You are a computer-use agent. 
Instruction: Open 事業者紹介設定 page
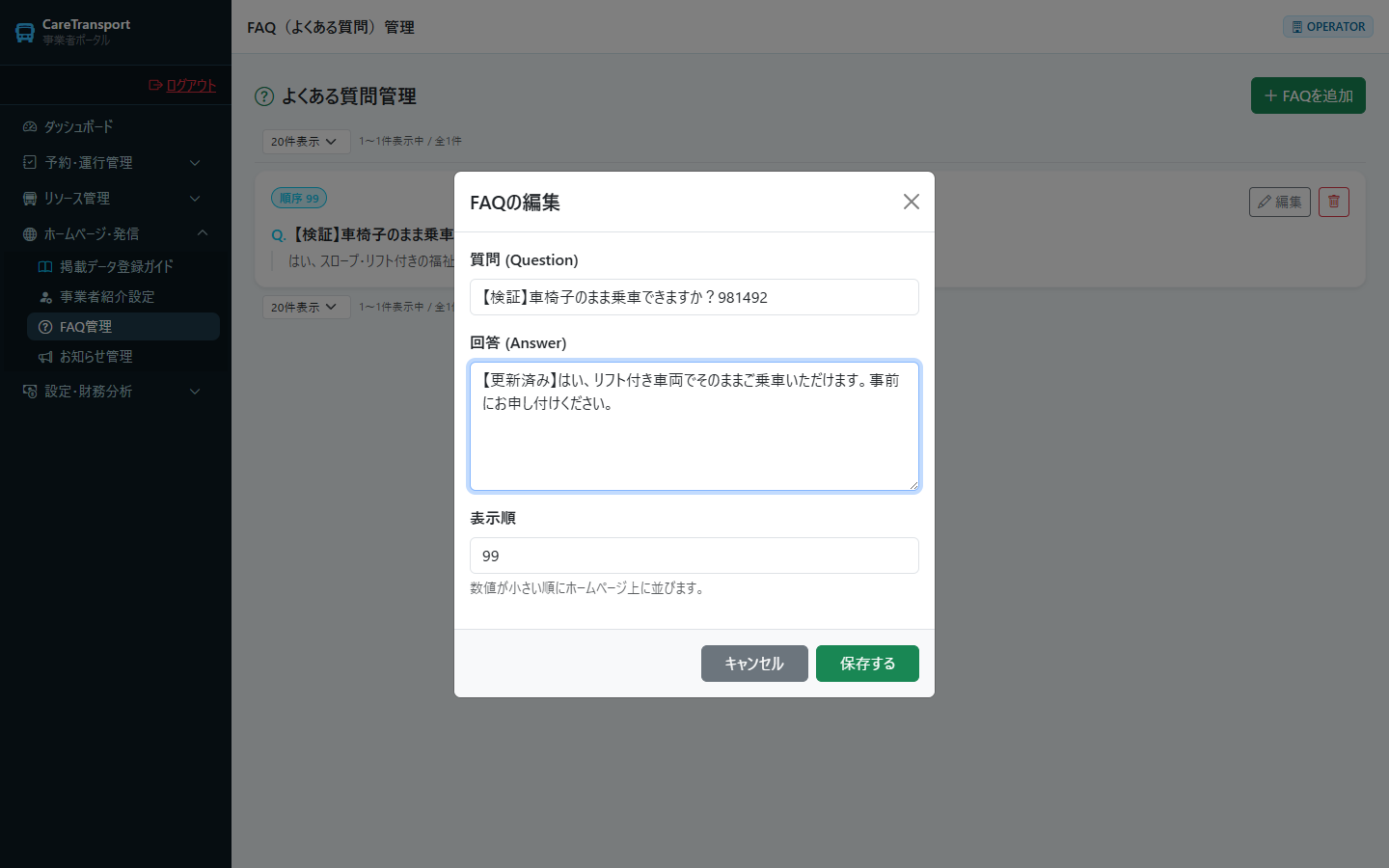click(x=123, y=296)
